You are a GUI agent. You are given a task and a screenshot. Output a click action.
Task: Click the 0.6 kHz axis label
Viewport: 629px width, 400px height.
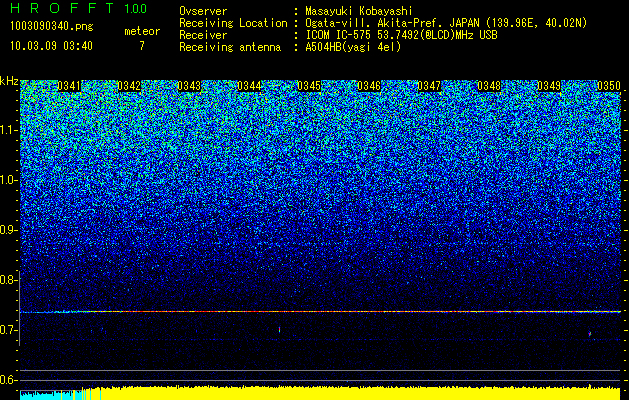tap(7, 380)
